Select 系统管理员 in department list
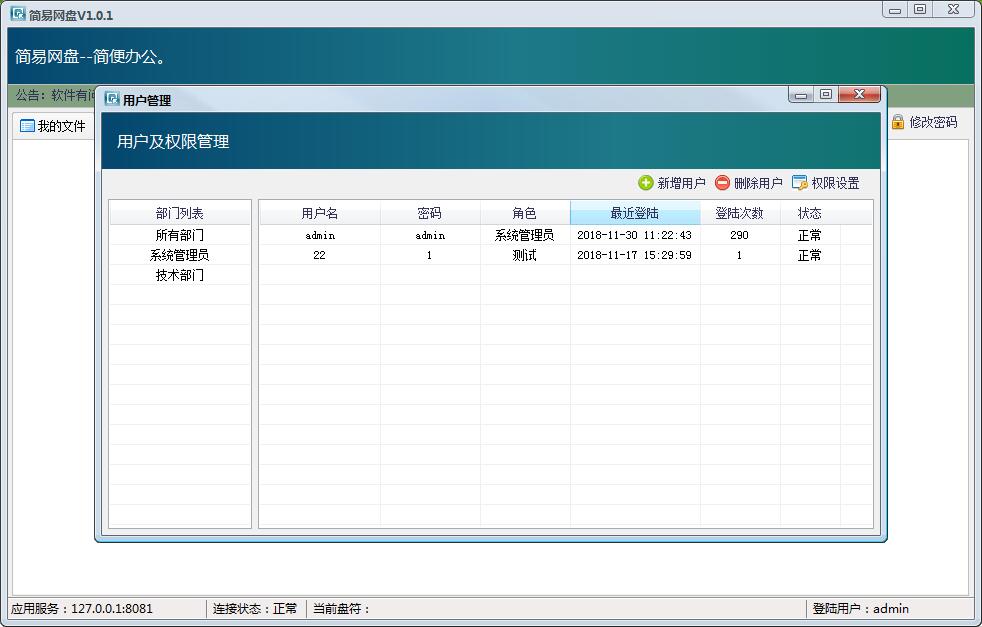 (179, 255)
